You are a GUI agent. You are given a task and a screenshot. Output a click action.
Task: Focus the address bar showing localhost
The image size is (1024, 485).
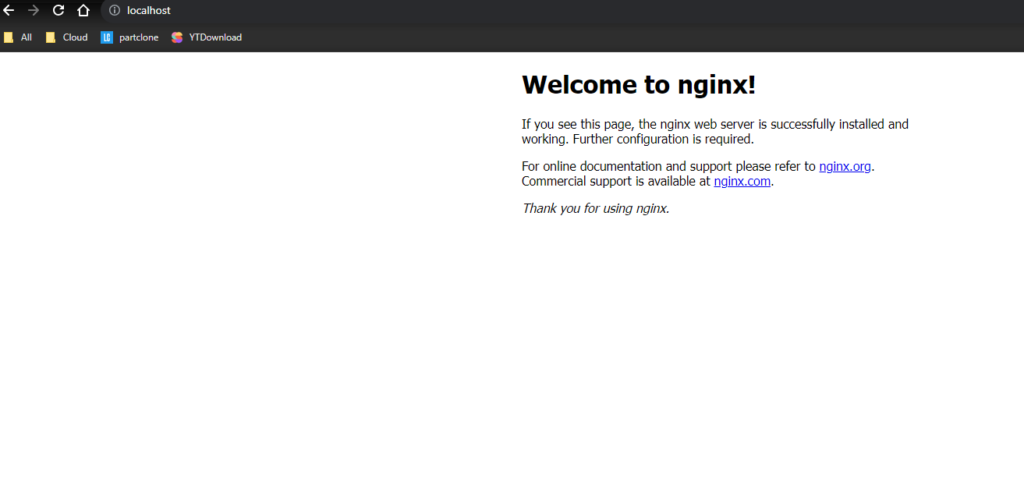[x=562, y=10]
